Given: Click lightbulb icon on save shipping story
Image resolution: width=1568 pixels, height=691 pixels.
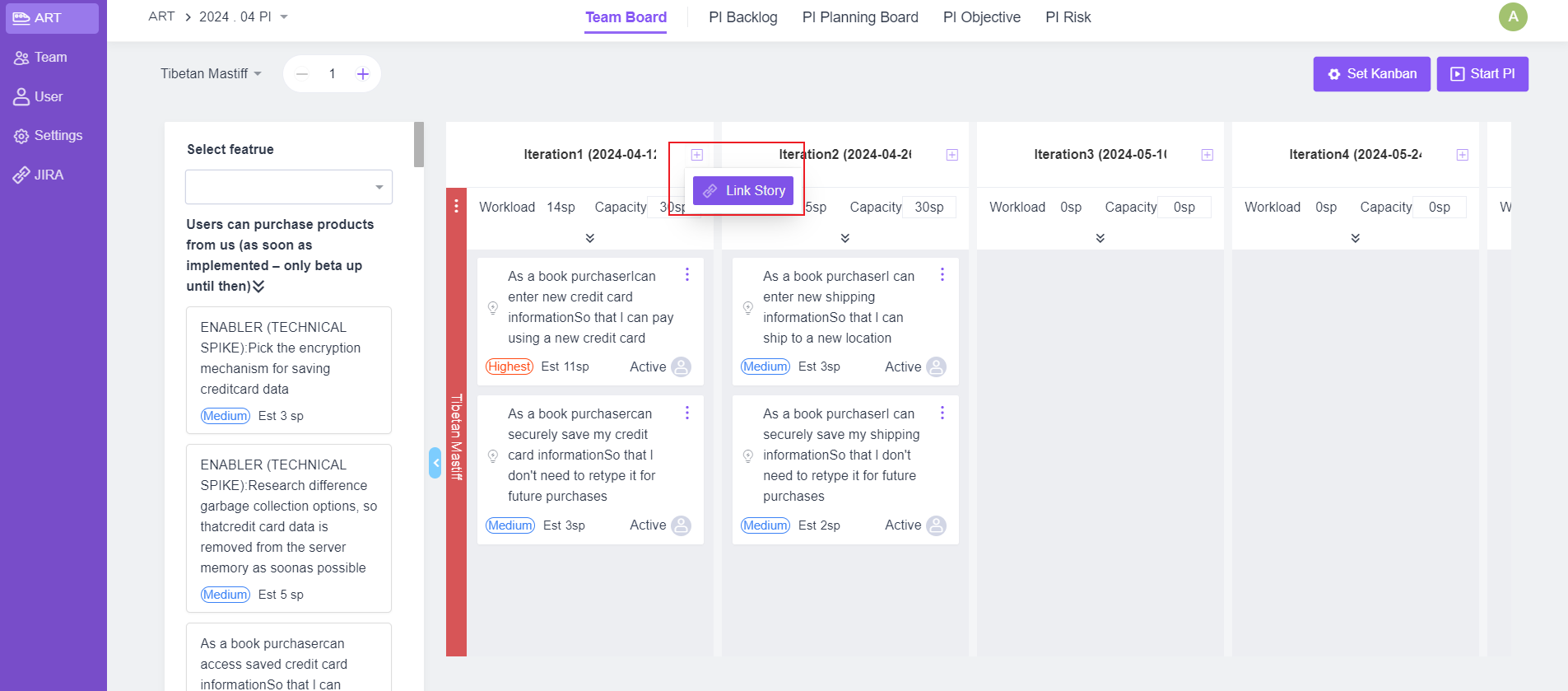Looking at the screenshot, I should click(747, 455).
